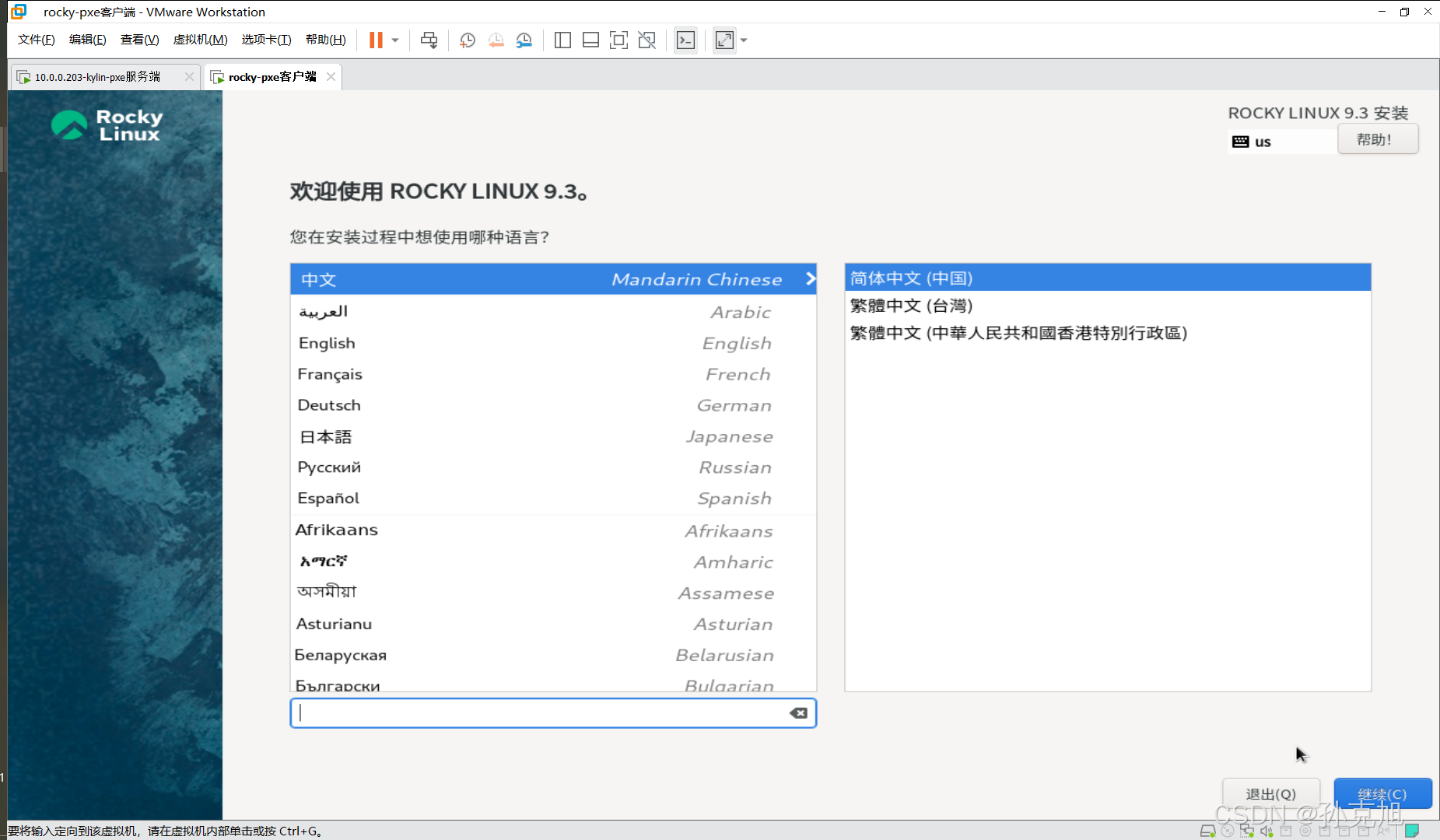The width and height of the screenshot is (1440, 840).
Task: Click the green message log icon
Action: tap(1412, 831)
